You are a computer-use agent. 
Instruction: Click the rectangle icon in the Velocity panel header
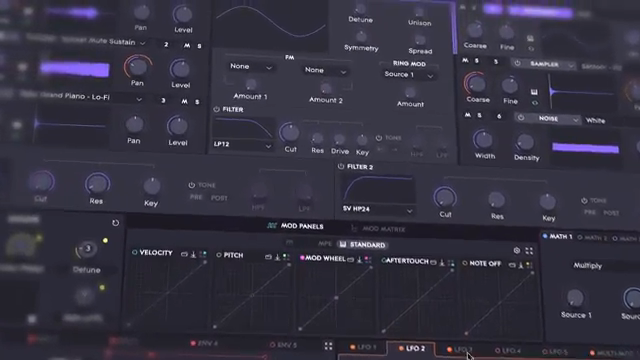(184, 254)
